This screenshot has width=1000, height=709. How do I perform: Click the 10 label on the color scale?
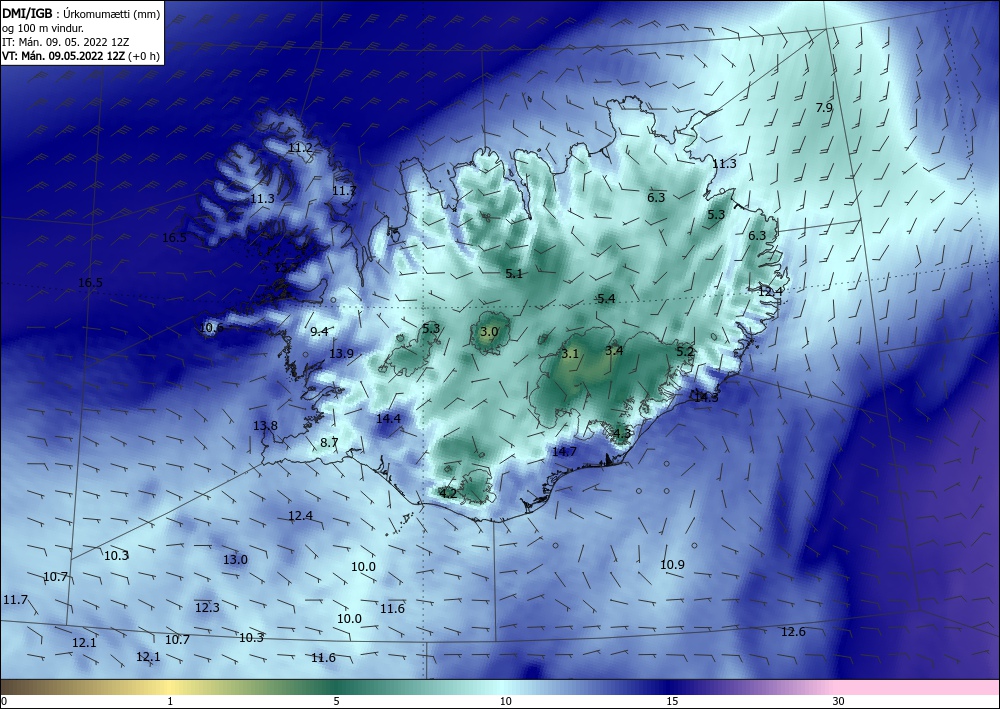click(x=506, y=701)
